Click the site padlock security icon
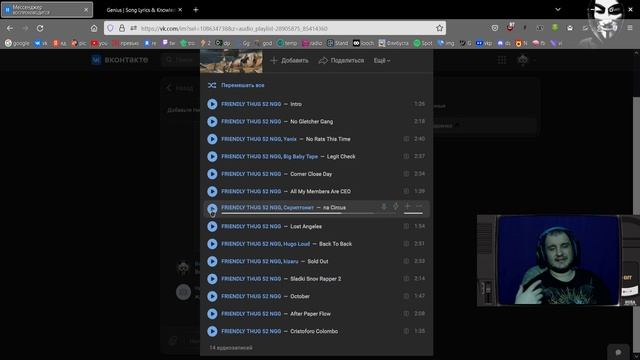The height and width of the screenshot is (360, 640). [122, 28]
